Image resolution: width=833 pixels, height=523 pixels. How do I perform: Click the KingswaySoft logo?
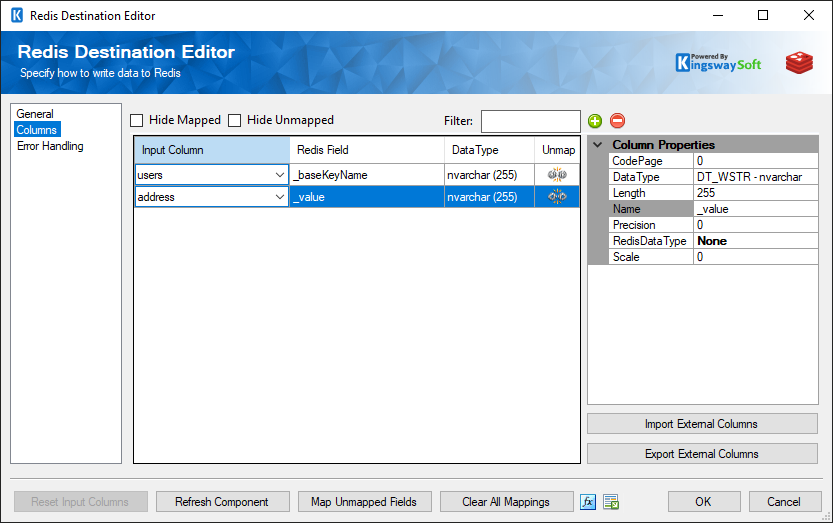point(718,63)
